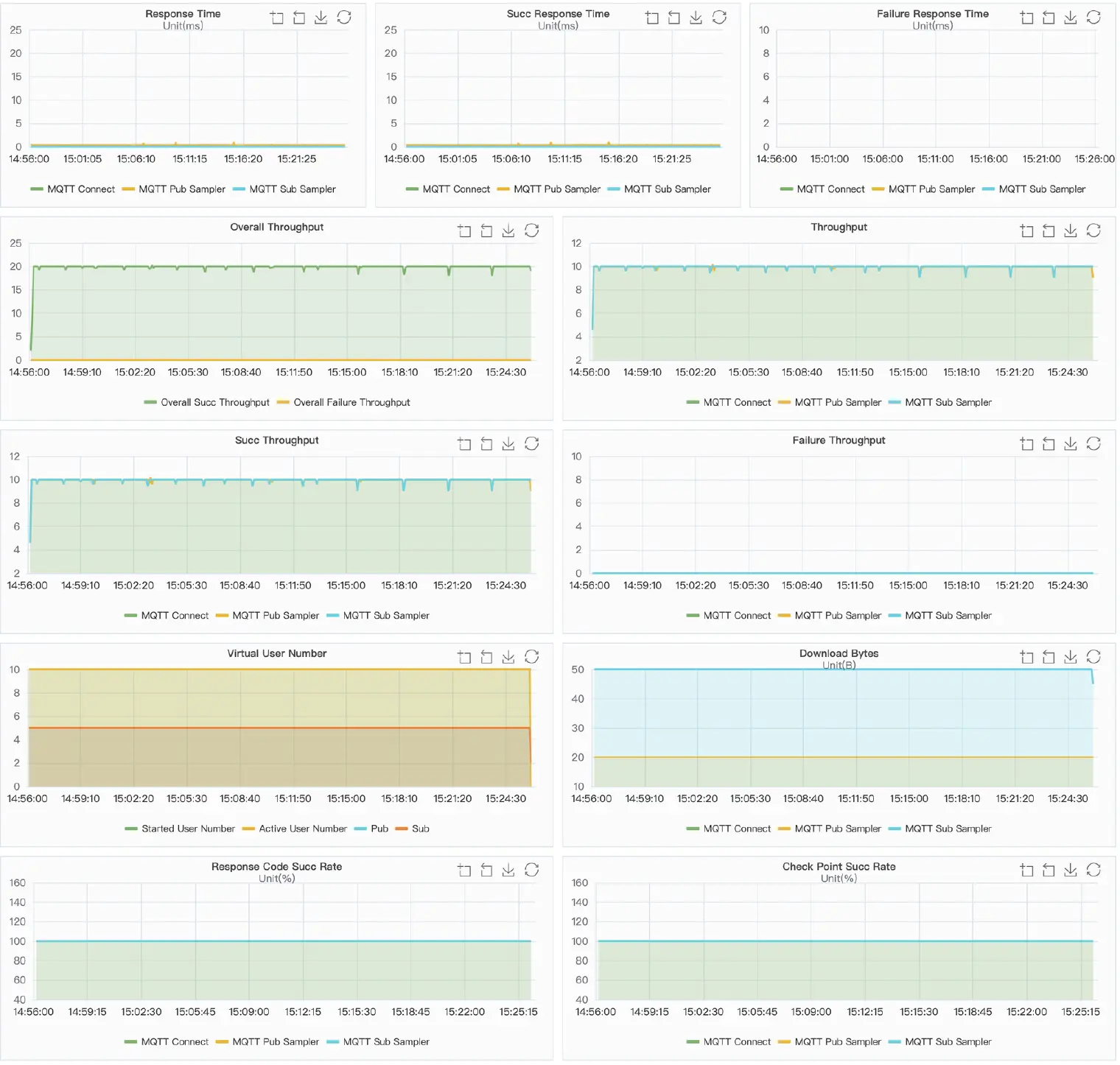Toggle Overall Failure Throughput legend series
This screenshot has height=1065, width=1120.
pos(343,402)
